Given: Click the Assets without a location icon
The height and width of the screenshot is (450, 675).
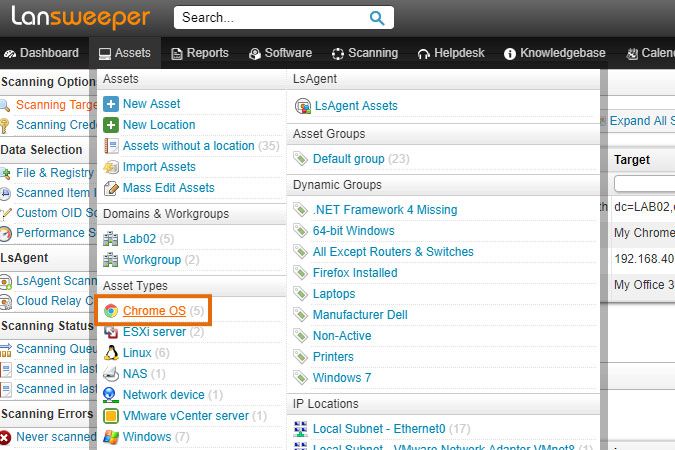Looking at the screenshot, I should tap(111, 146).
